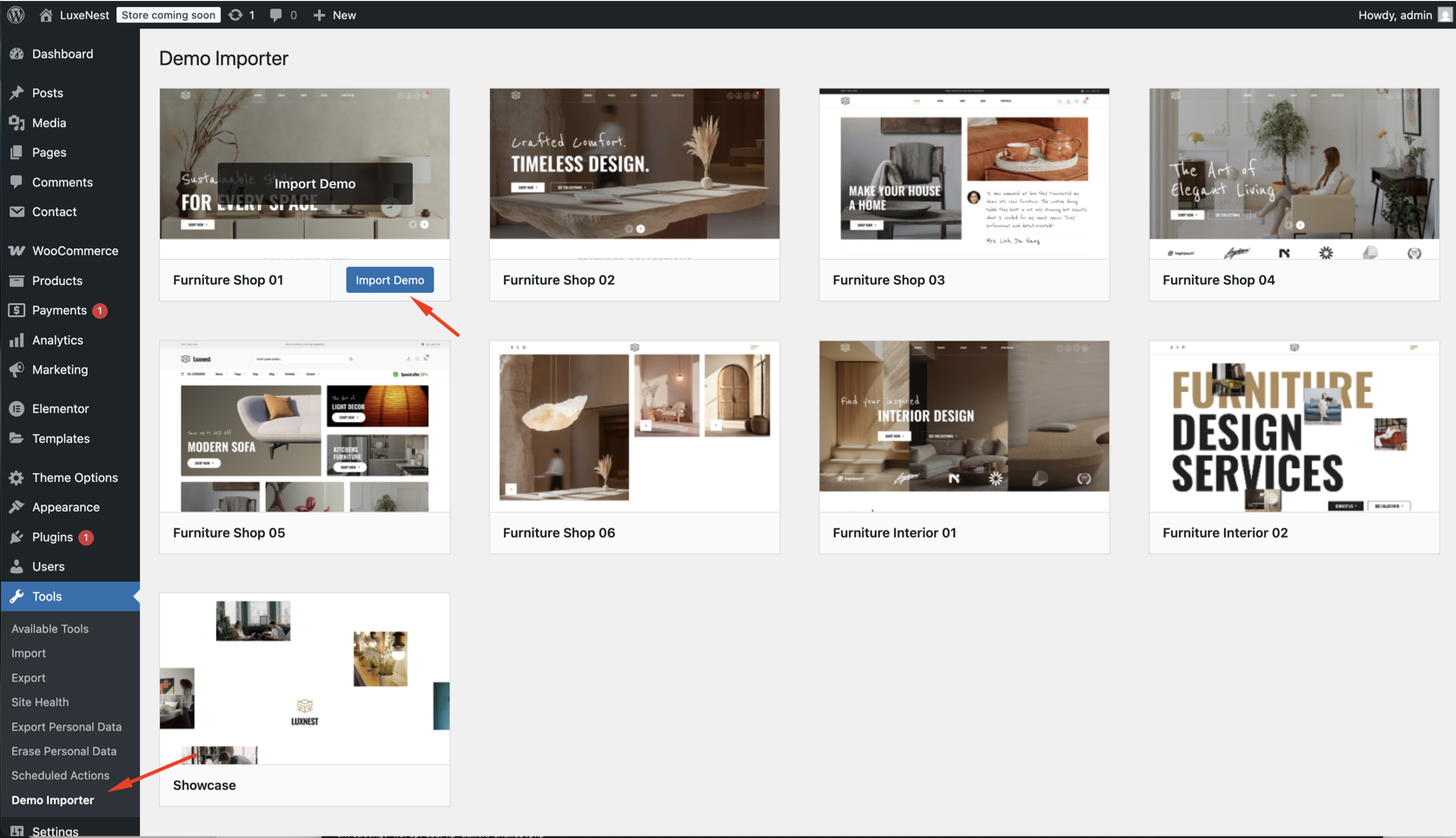Open the LuxeNest home icon

click(x=46, y=15)
